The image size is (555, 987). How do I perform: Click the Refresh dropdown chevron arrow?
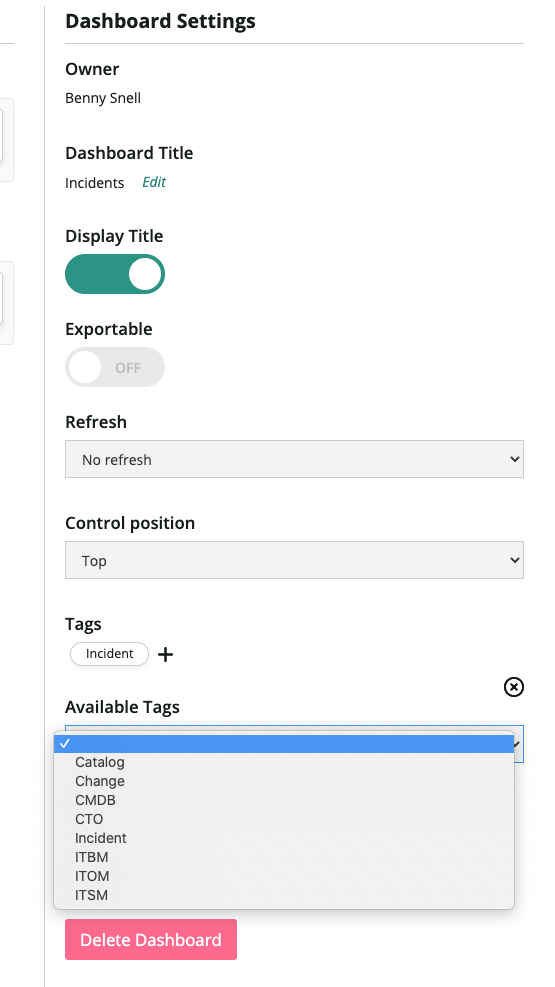[x=514, y=459]
